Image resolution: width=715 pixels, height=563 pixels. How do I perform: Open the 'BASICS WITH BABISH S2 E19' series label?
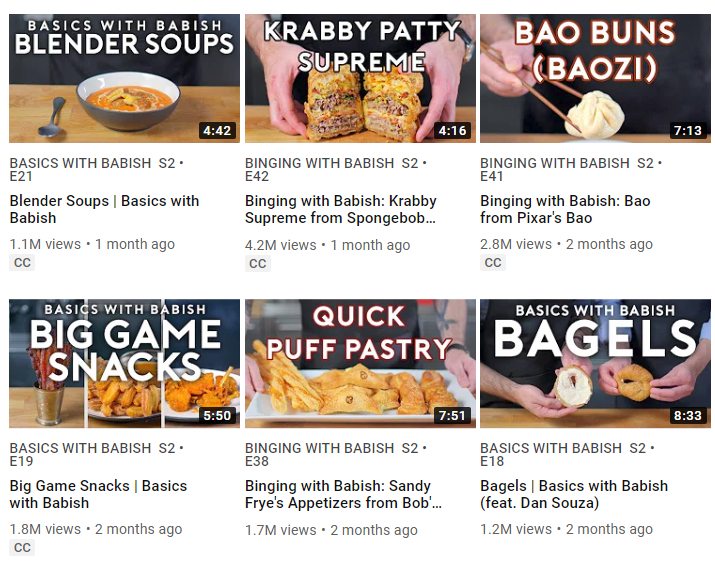(x=96, y=454)
